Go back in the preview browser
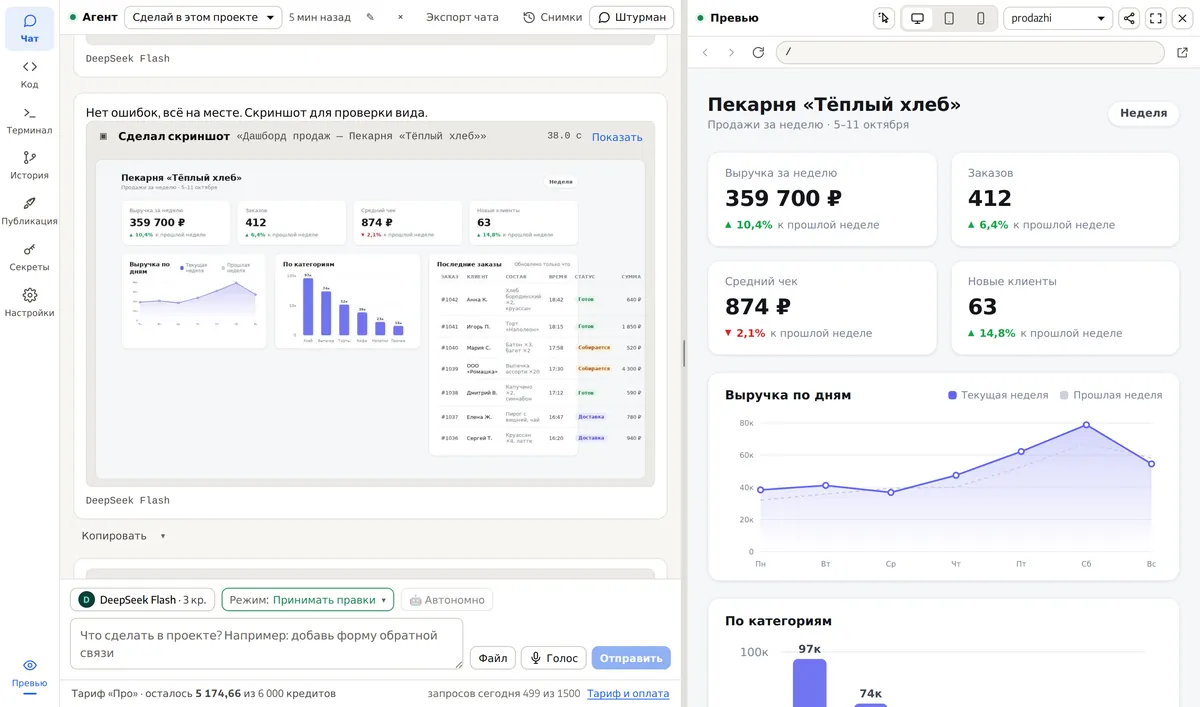 705,52
